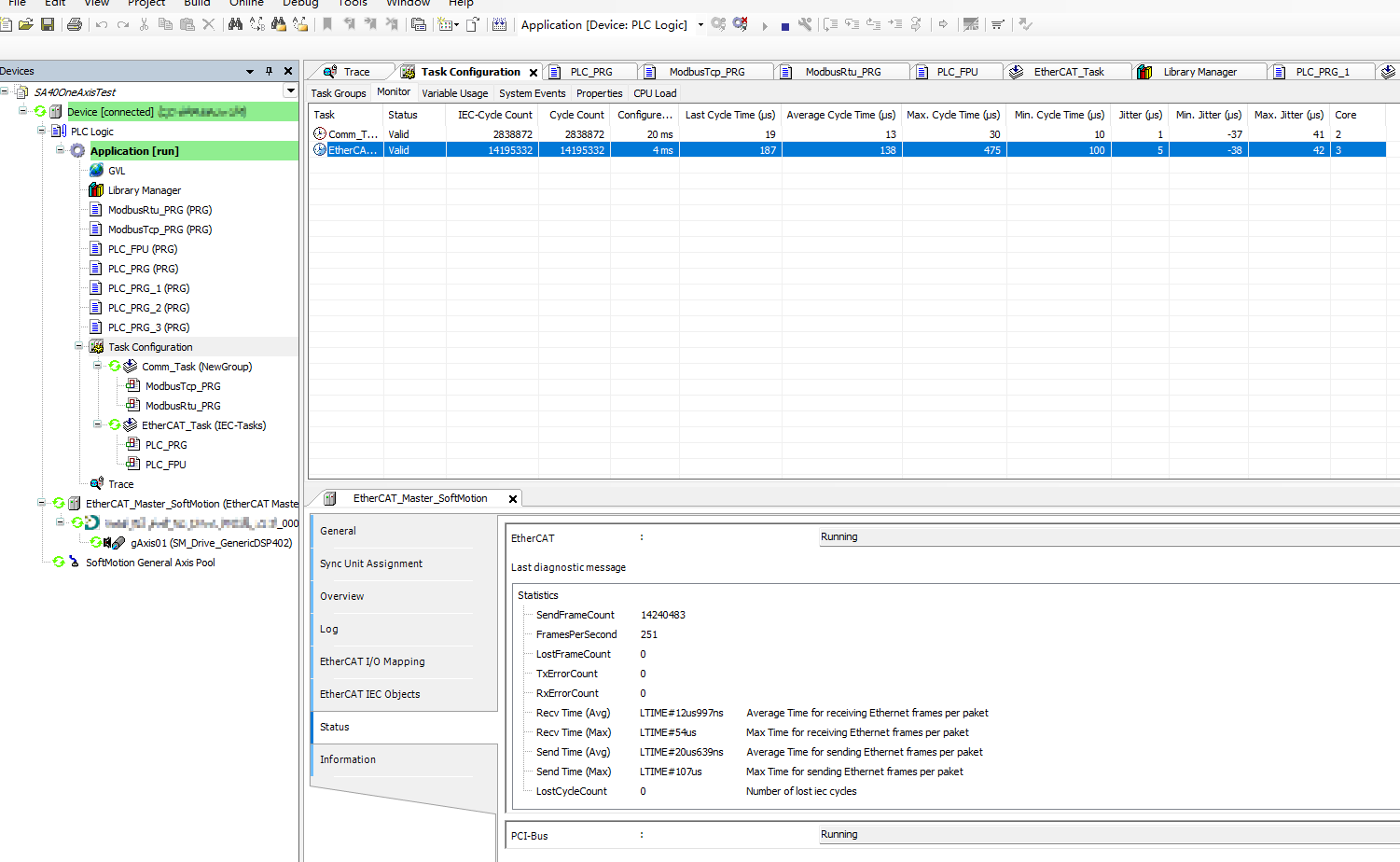Click the IEC-Cycle Count column header

click(494, 115)
